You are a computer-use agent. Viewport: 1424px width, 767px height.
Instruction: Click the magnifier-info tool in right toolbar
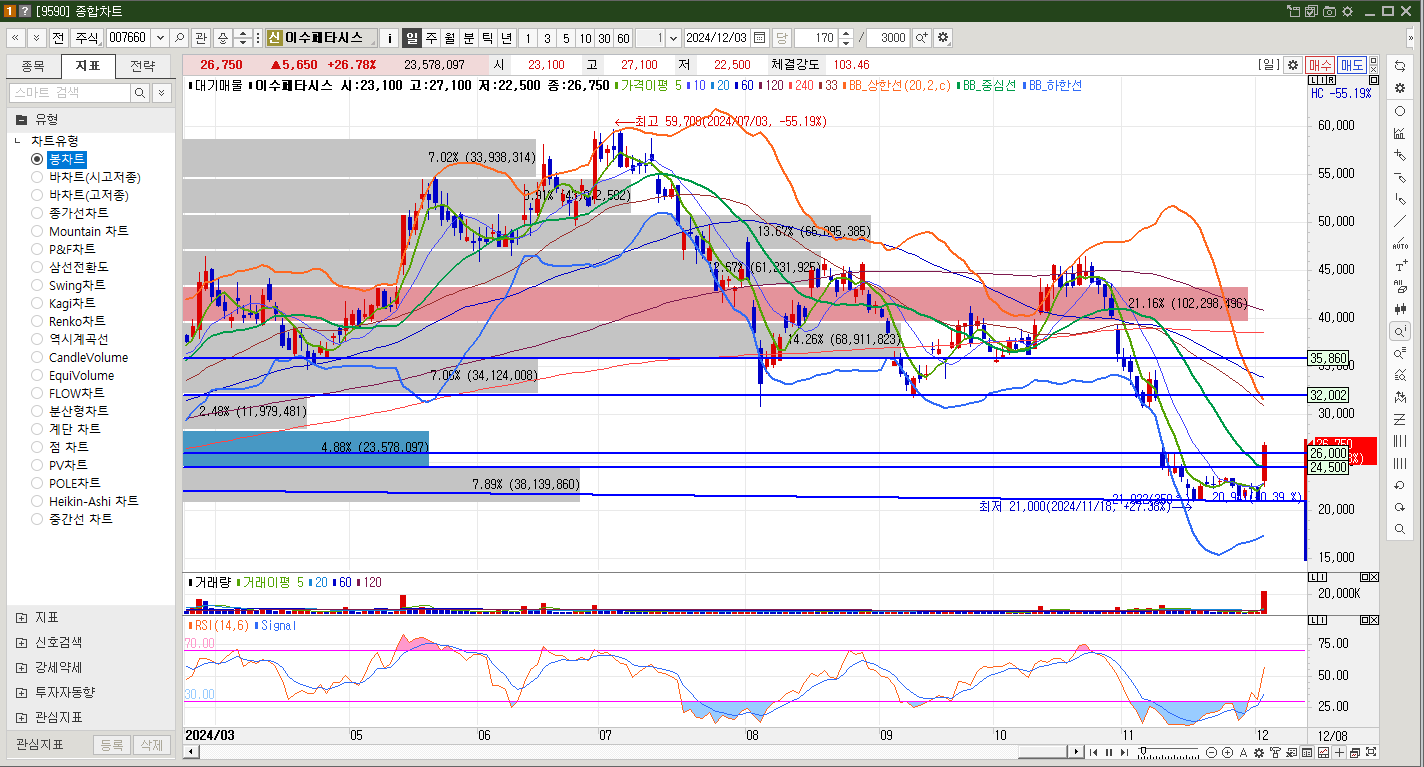point(1400,331)
